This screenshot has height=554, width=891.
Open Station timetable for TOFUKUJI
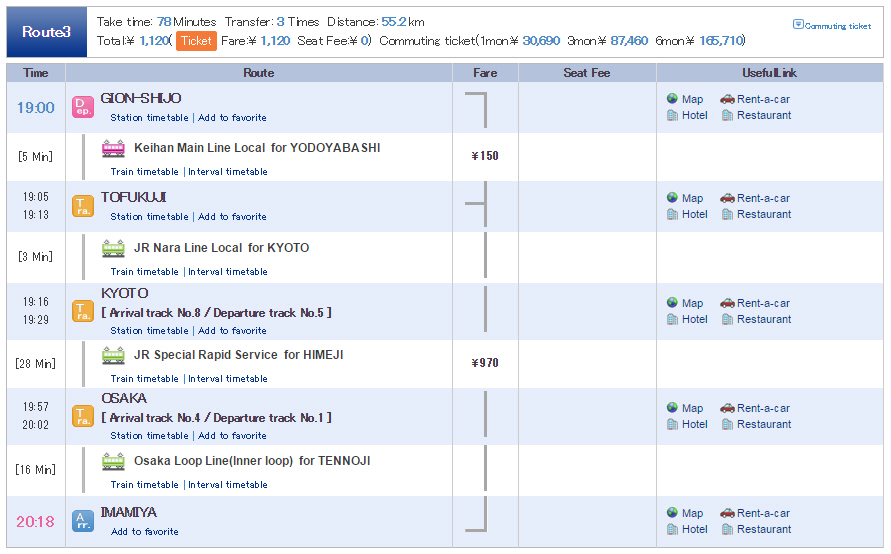149,216
